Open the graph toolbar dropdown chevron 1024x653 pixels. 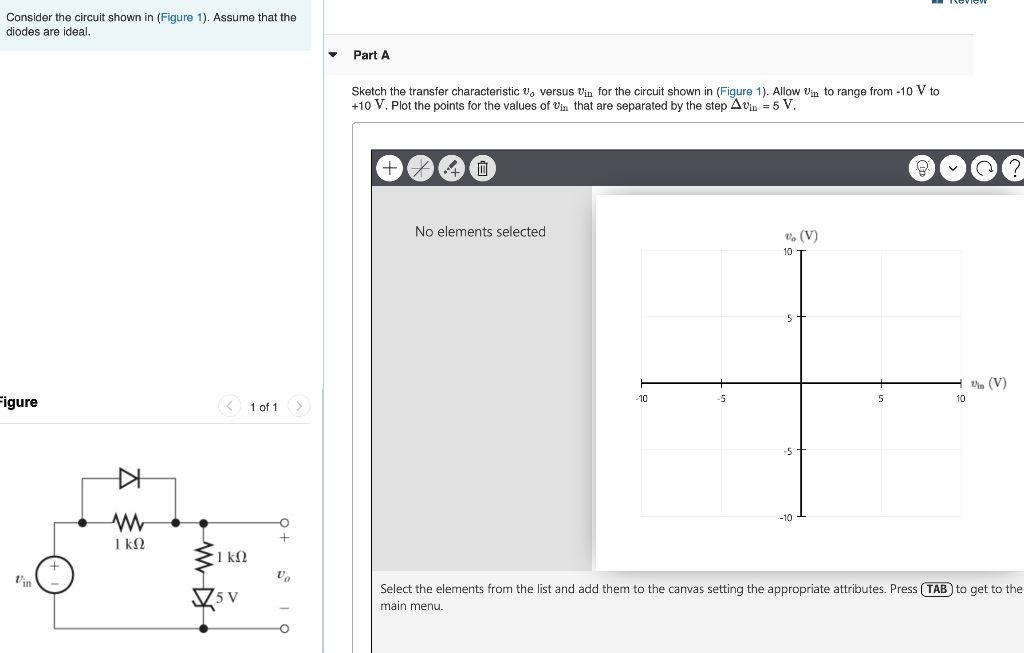(x=953, y=168)
